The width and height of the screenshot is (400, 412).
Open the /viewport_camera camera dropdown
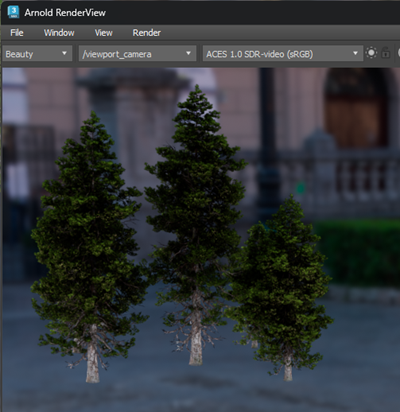click(x=137, y=54)
